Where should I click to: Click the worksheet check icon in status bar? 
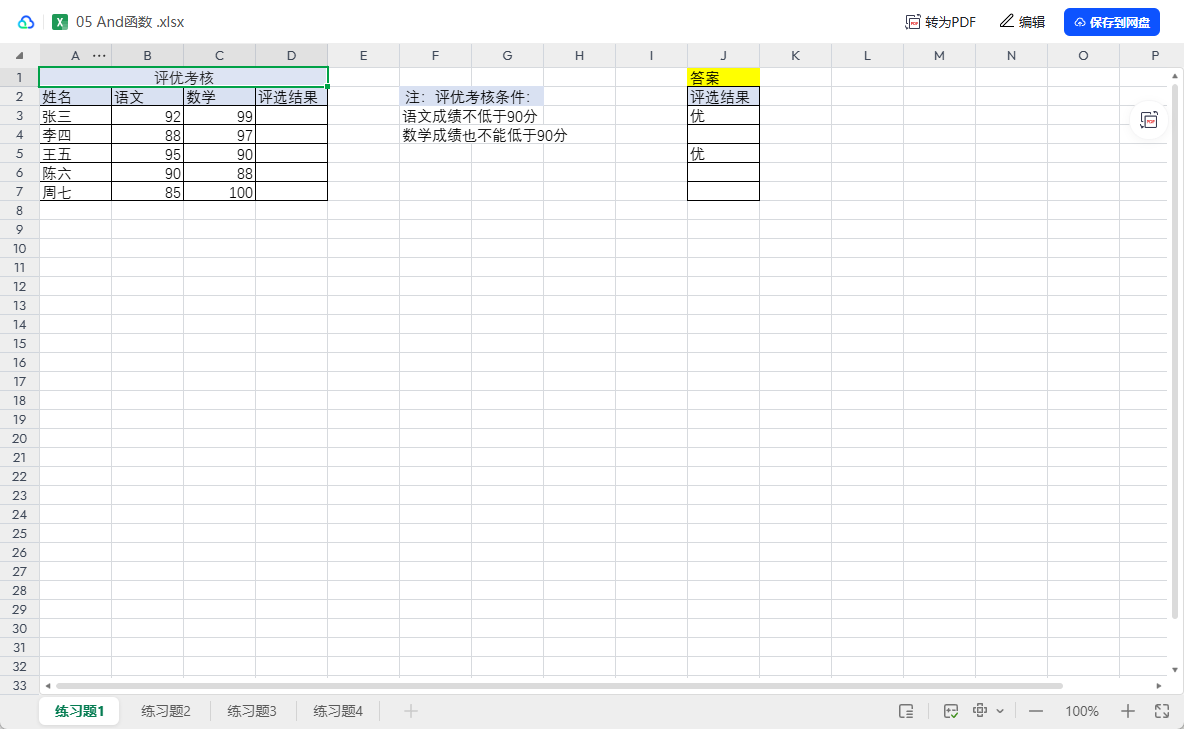[x=950, y=710]
